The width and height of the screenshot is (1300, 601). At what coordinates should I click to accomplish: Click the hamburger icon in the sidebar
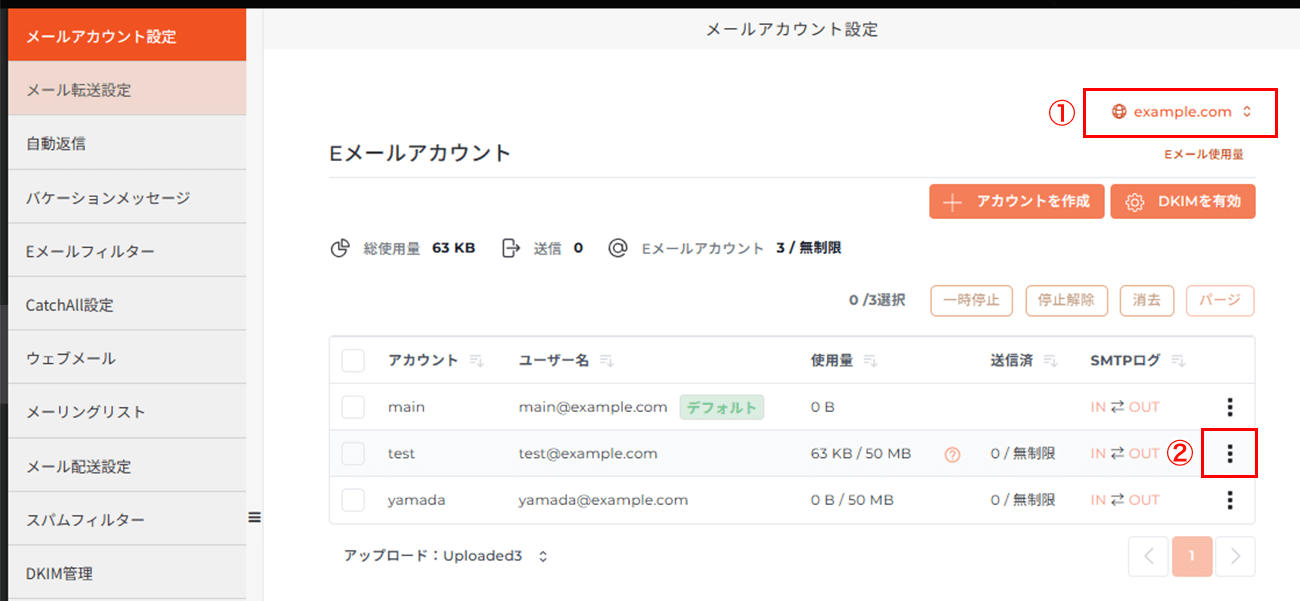pos(255,517)
